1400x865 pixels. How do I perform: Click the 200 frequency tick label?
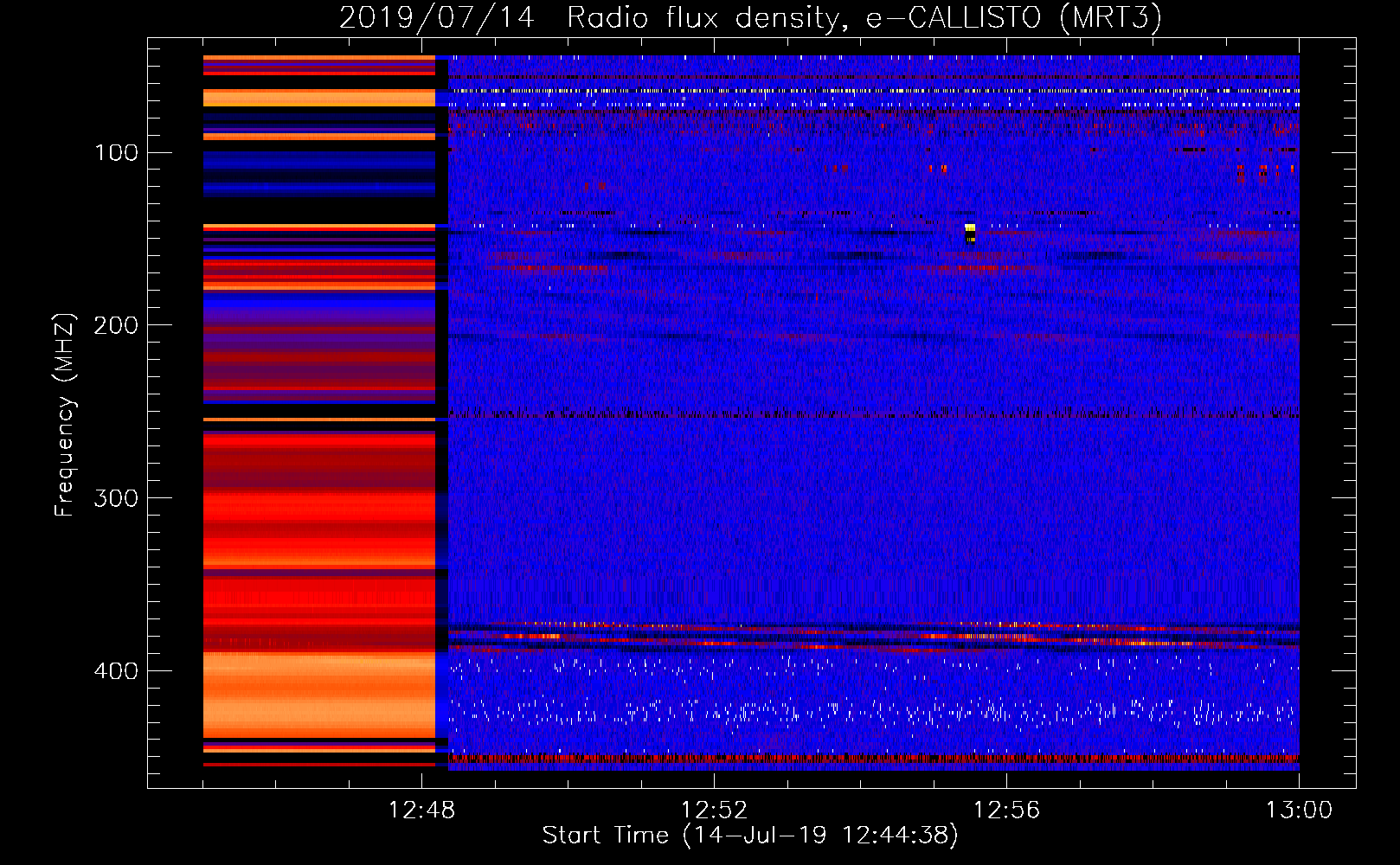click(x=117, y=325)
